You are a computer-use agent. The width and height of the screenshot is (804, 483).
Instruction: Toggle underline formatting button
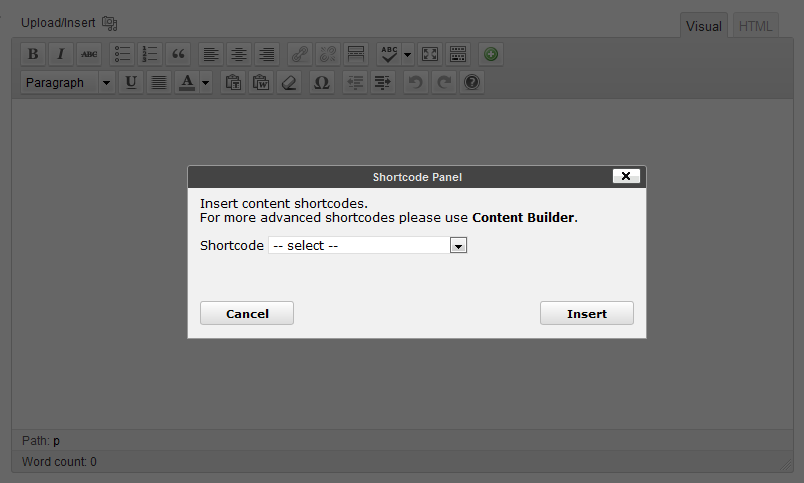[130, 83]
